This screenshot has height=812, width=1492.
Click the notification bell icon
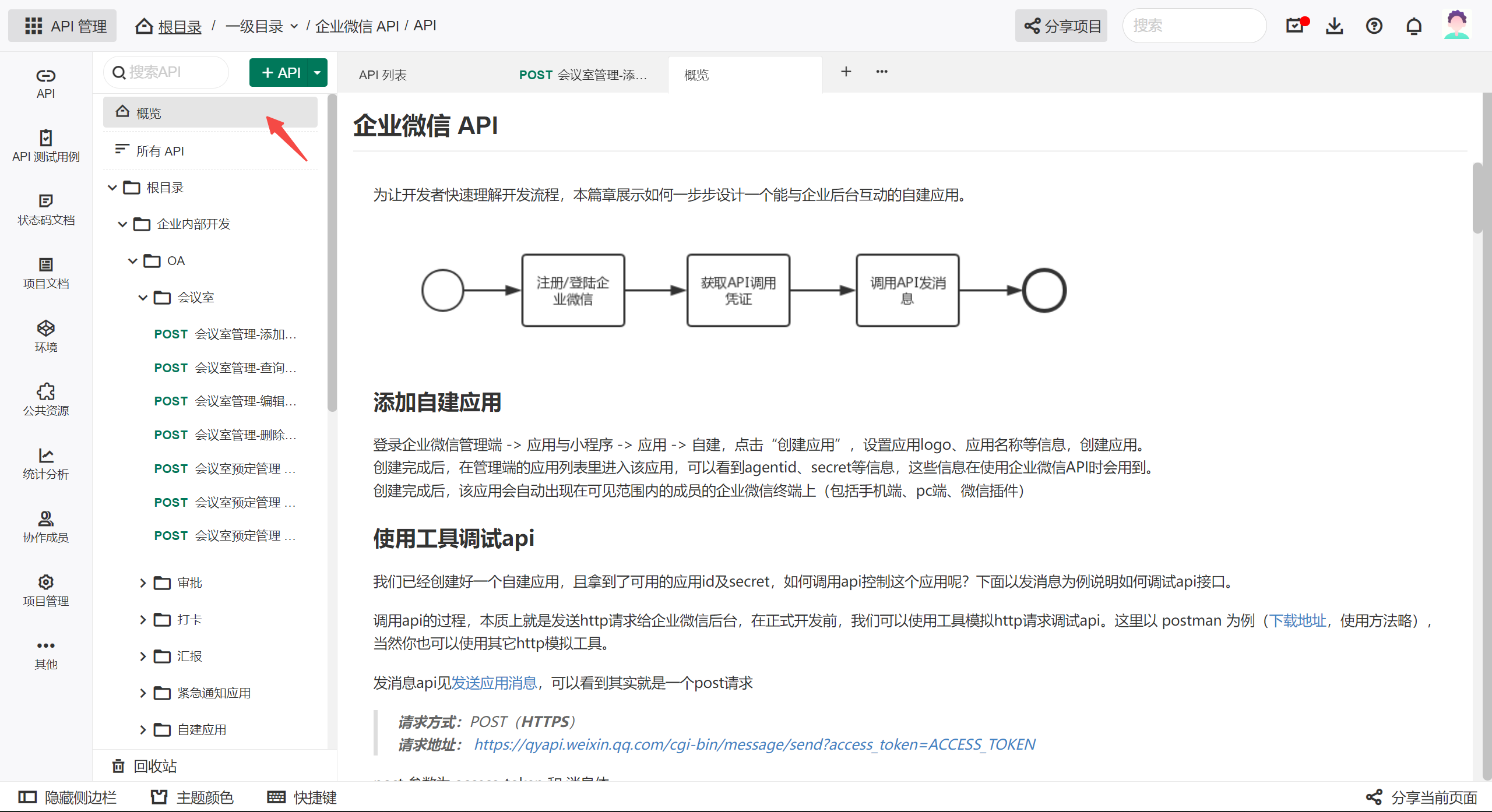pos(1414,26)
